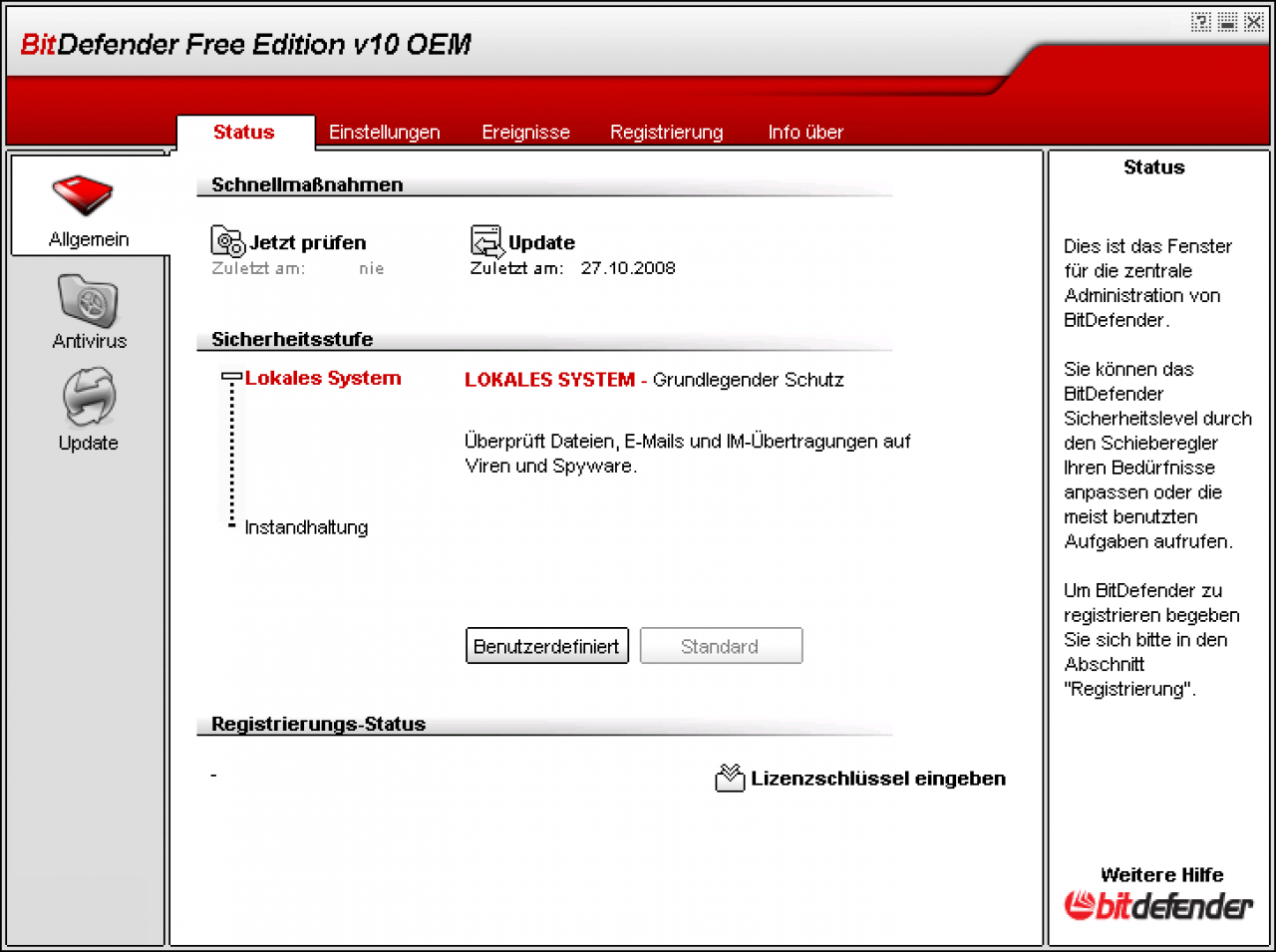Click the Update link under Schnellmaßnahmen
This screenshot has width=1276, height=952.
(x=541, y=242)
